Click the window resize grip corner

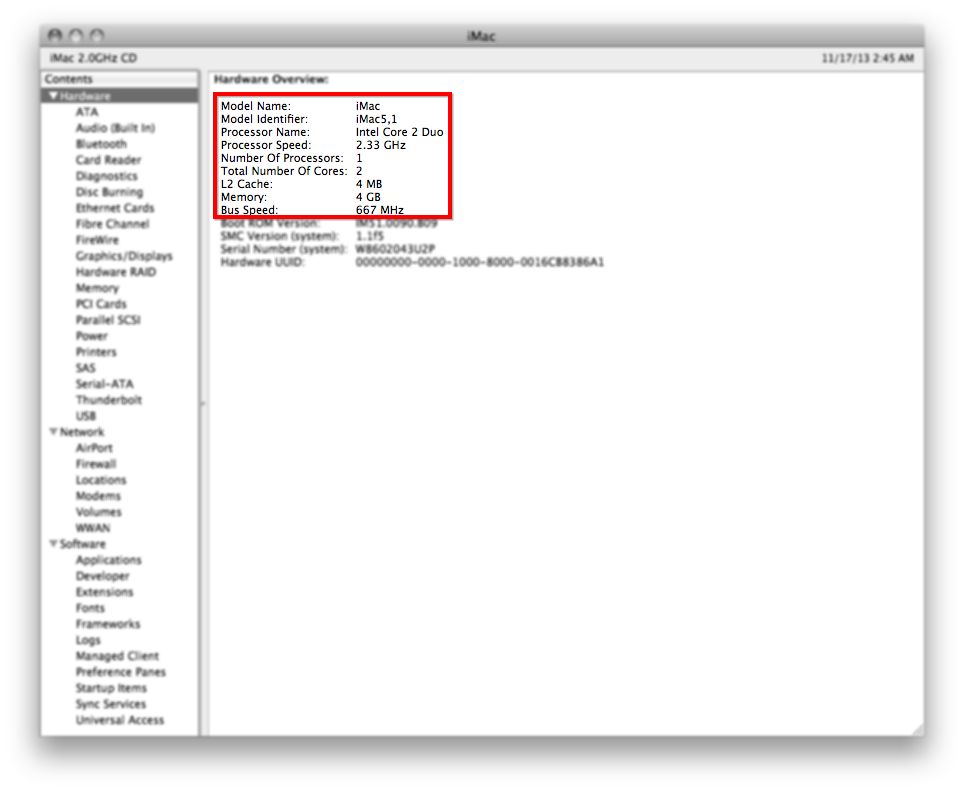pyautogui.click(x=917, y=730)
